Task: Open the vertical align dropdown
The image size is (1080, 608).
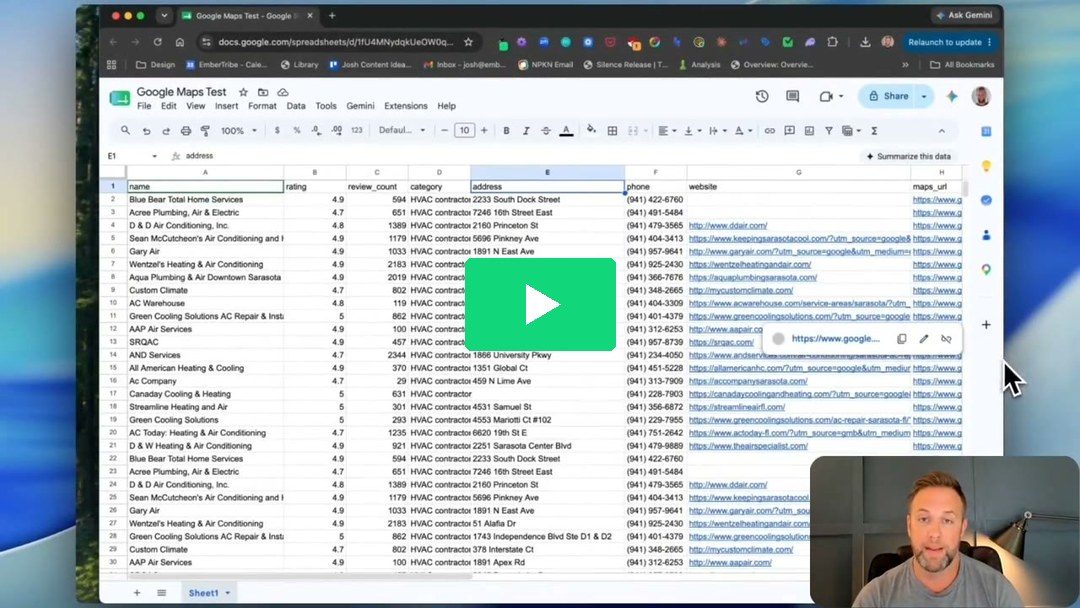Action: 692,131
